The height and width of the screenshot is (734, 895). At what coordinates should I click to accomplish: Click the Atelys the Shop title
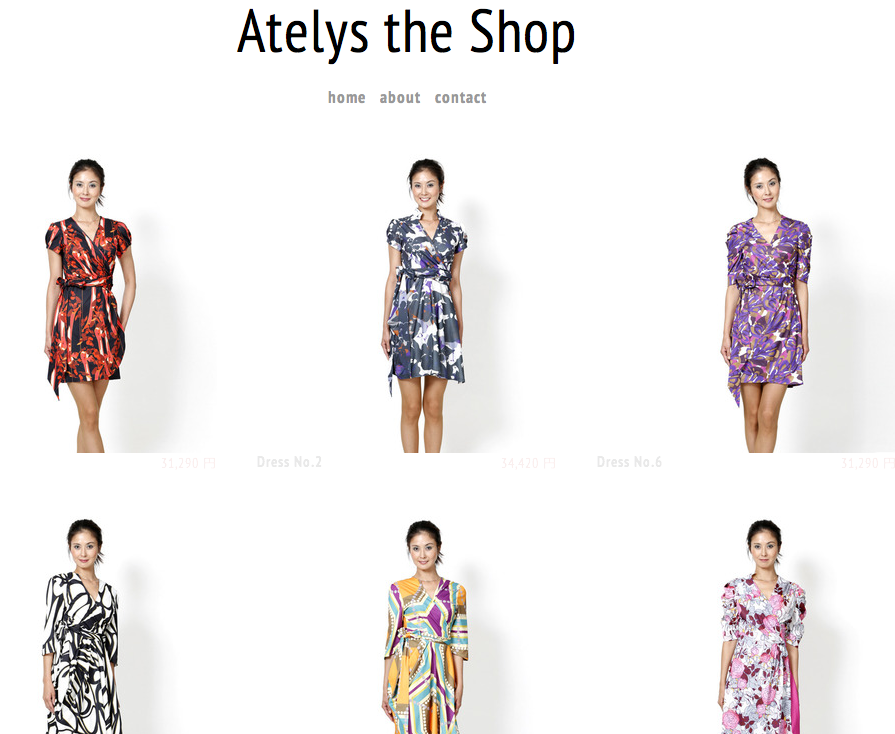pos(406,33)
